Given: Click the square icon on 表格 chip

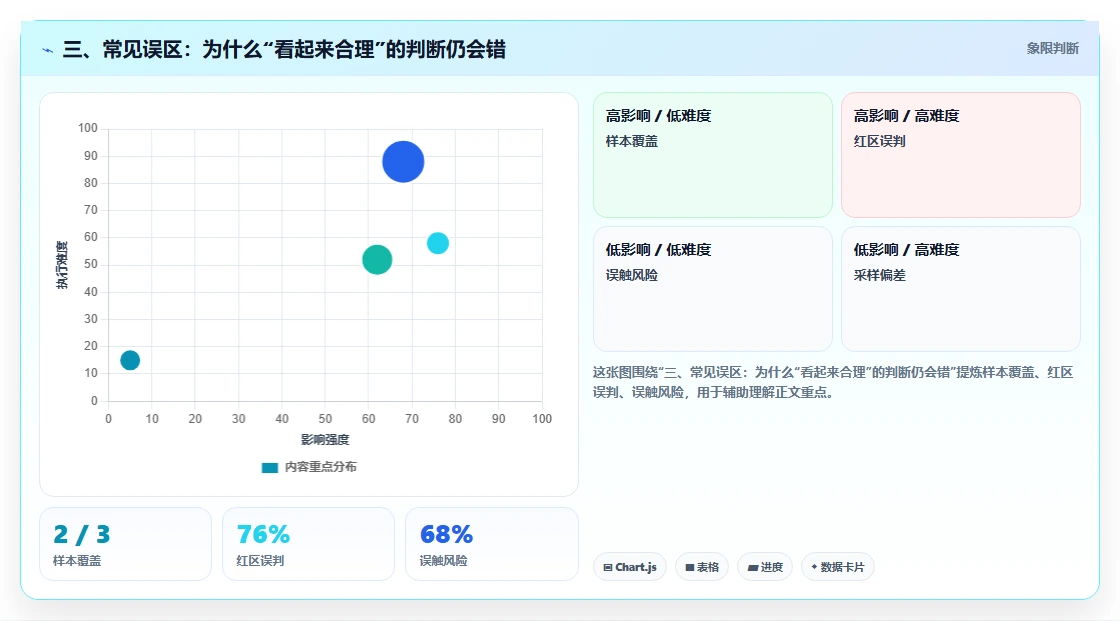Looking at the screenshot, I should pos(690,567).
